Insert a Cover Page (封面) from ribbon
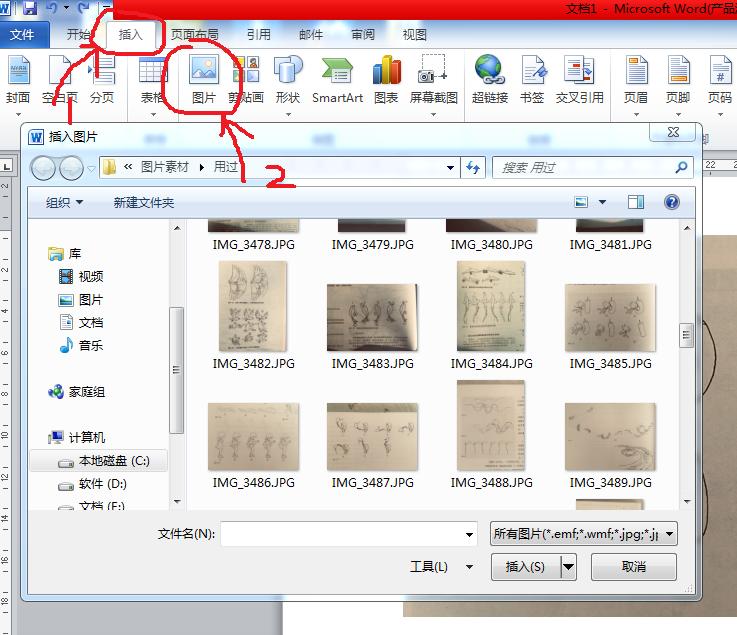 18,80
